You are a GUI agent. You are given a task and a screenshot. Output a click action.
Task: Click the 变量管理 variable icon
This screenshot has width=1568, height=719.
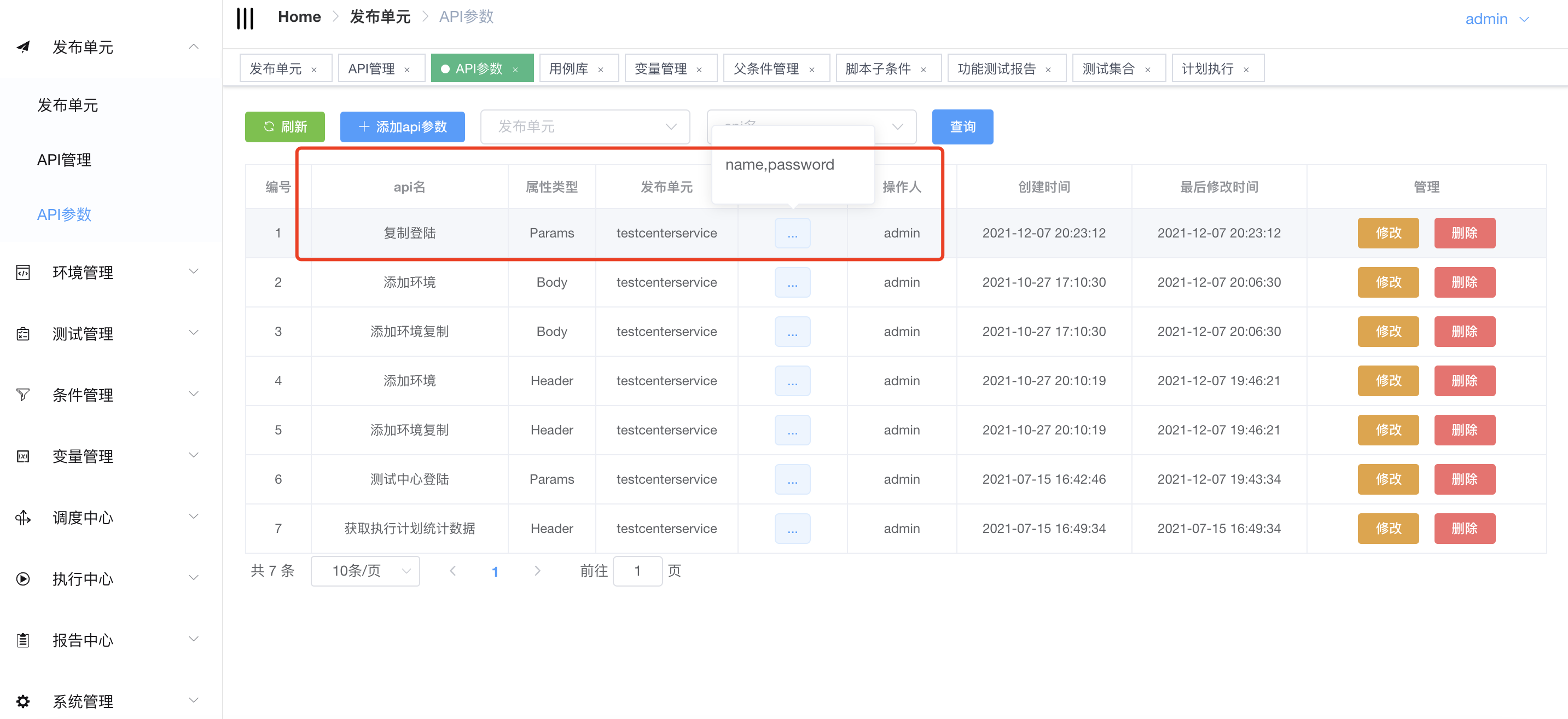pos(23,456)
